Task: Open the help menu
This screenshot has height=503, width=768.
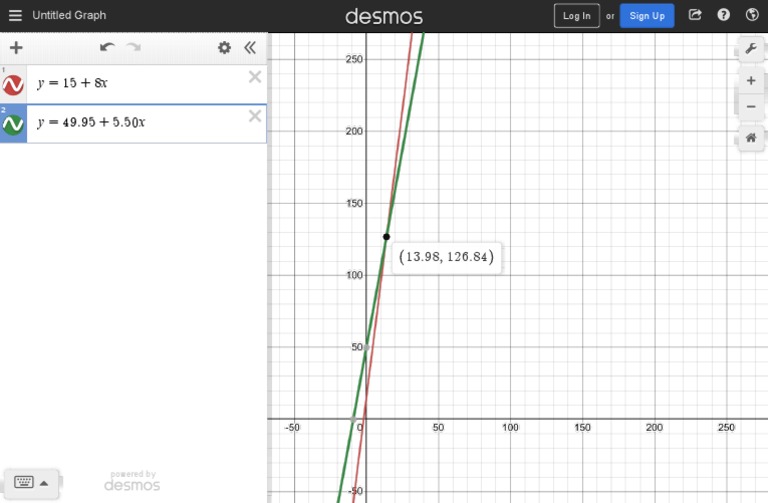Action: pyautogui.click(x=723, y=15)
